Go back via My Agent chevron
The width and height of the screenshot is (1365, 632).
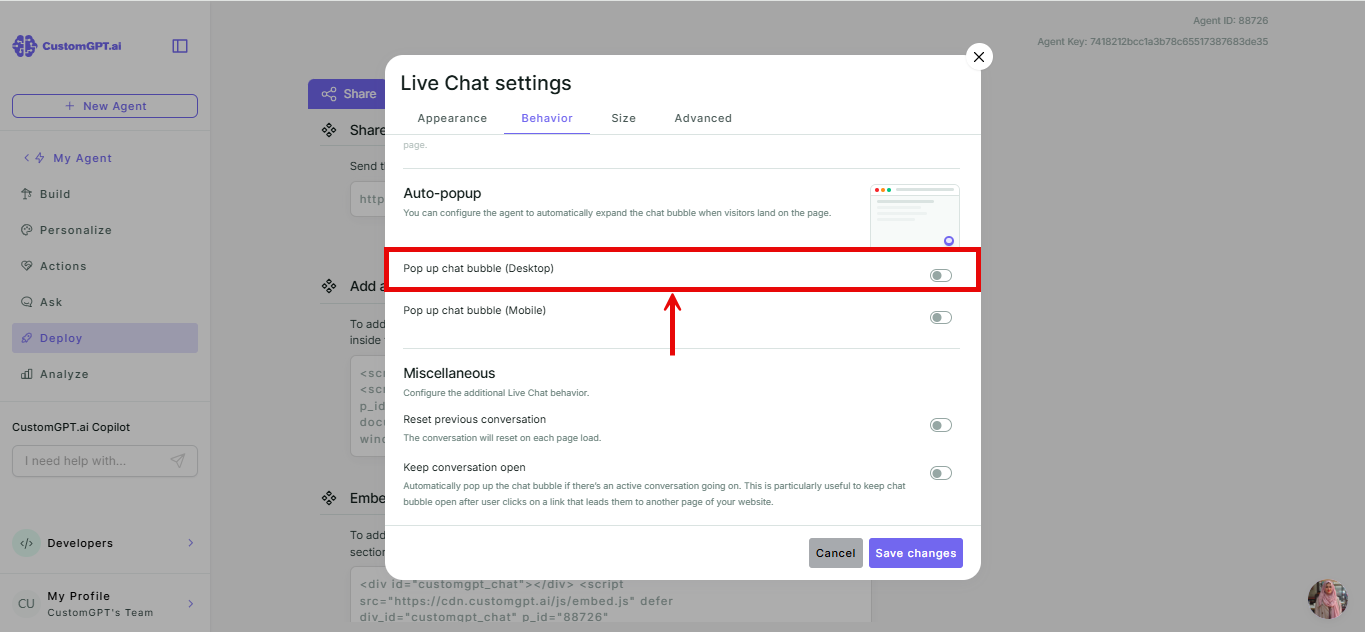click(x=27, y=158)
